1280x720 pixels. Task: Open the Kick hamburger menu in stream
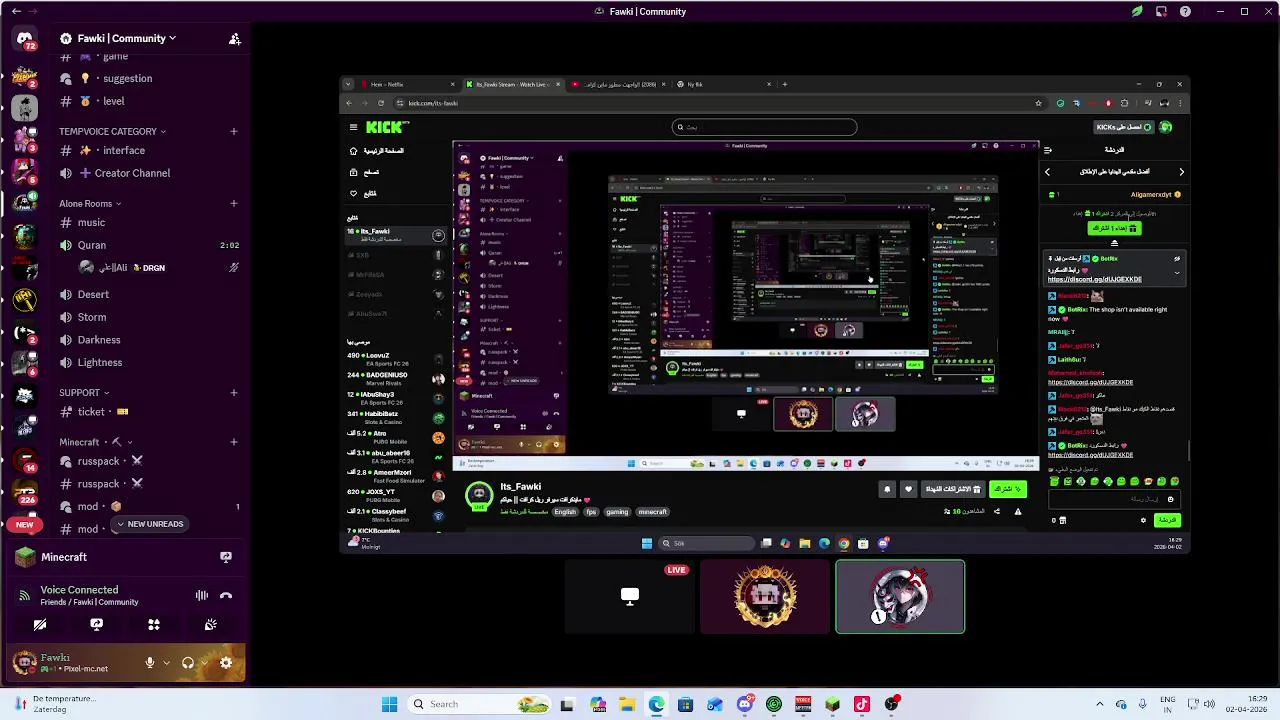(353, 127)
